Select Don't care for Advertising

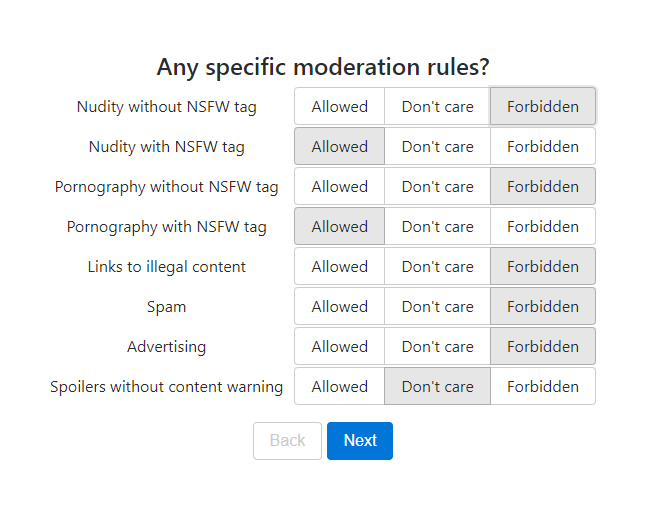[x=437, y=346]
